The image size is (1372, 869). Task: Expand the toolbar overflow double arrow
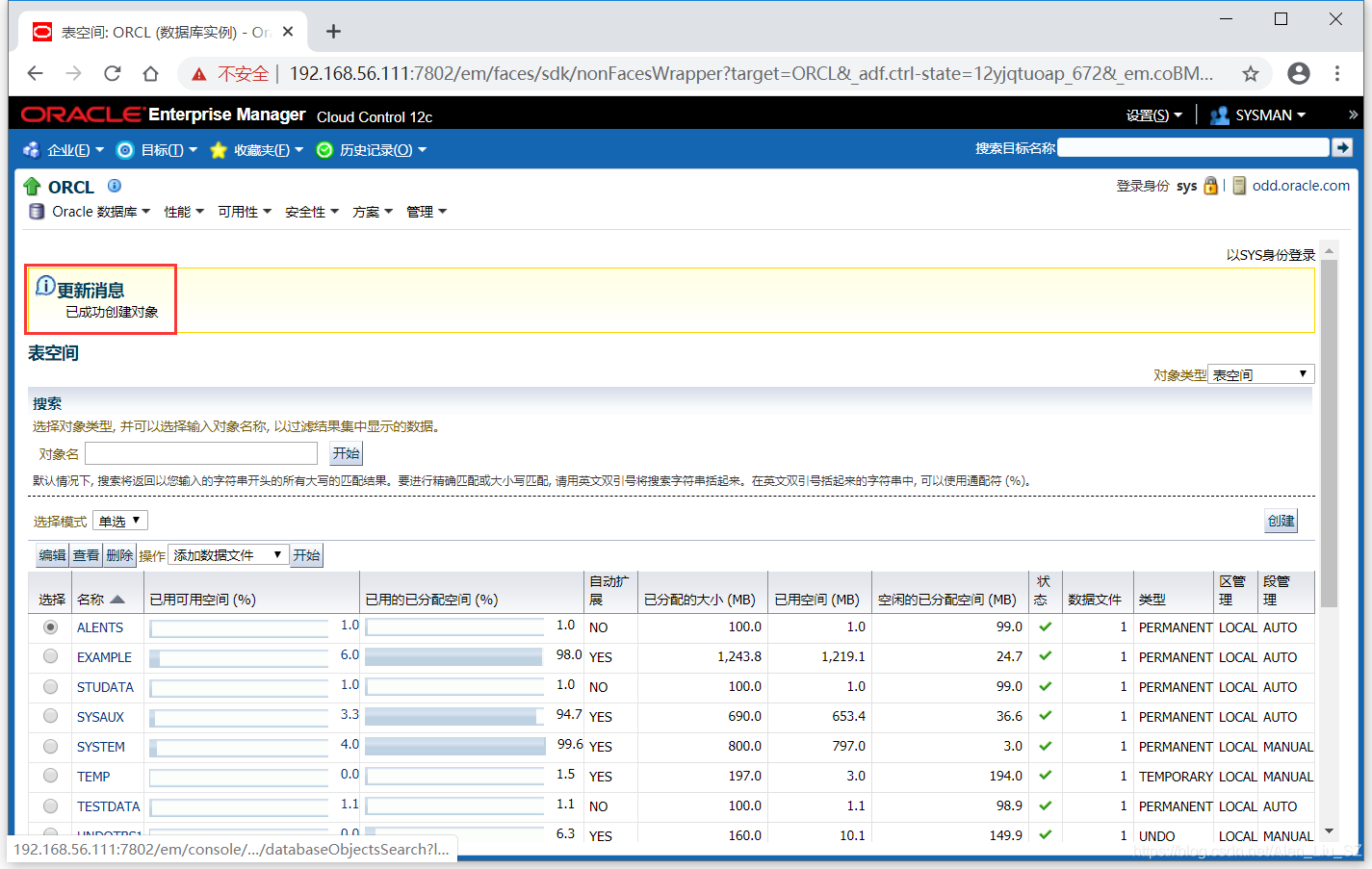point(1353,115)
